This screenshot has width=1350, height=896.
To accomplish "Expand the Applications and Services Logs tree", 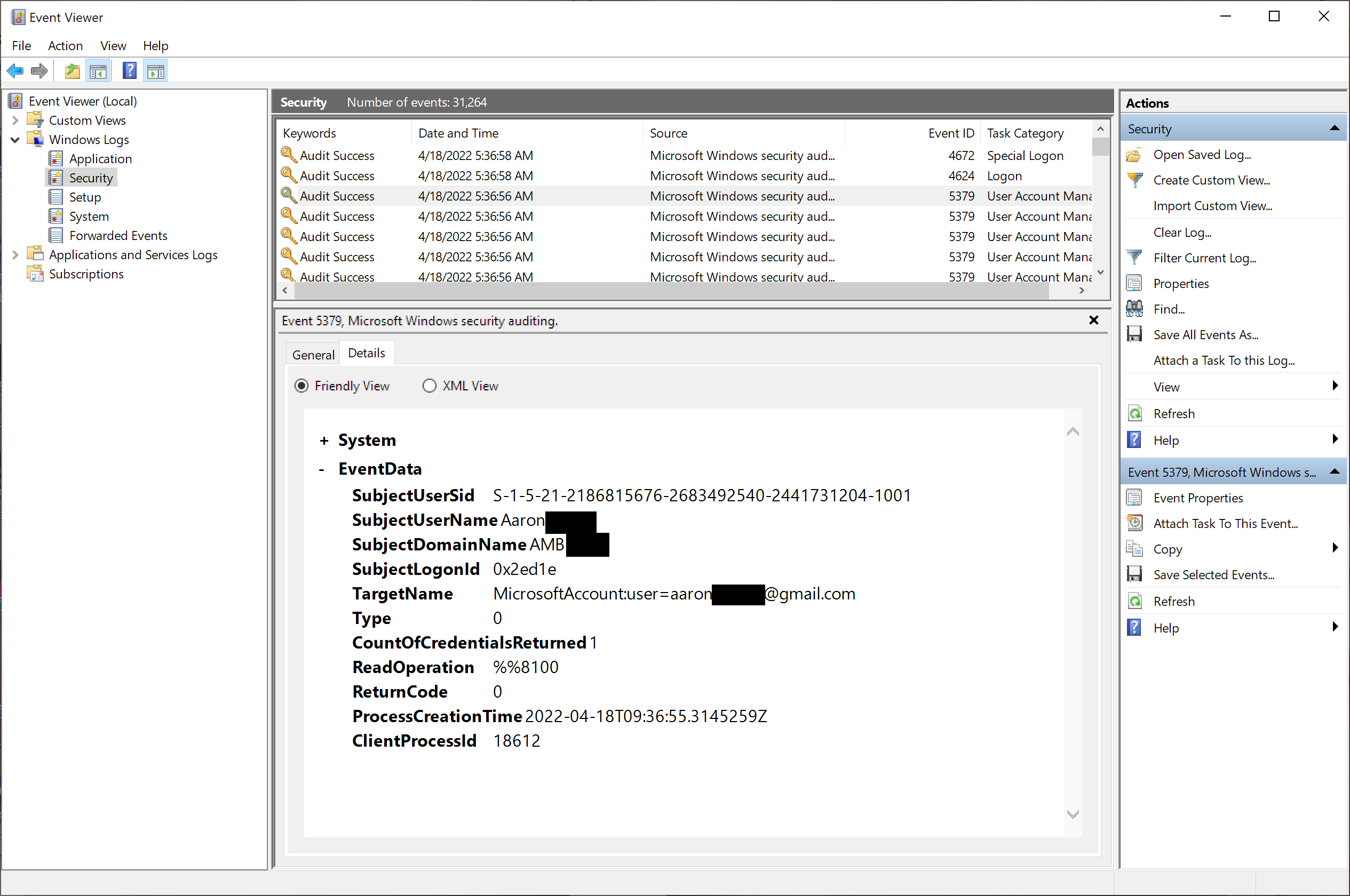I will tap(14, 255).
